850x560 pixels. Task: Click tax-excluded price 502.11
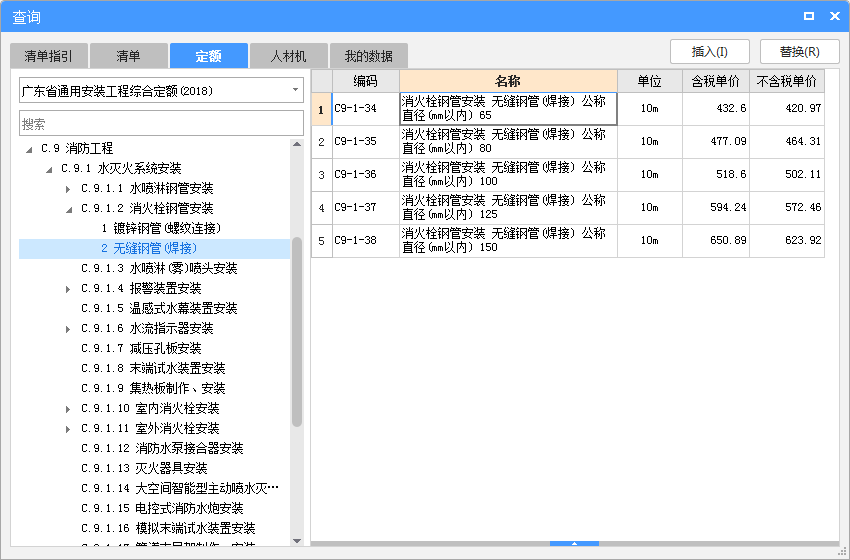coord(787,175)
